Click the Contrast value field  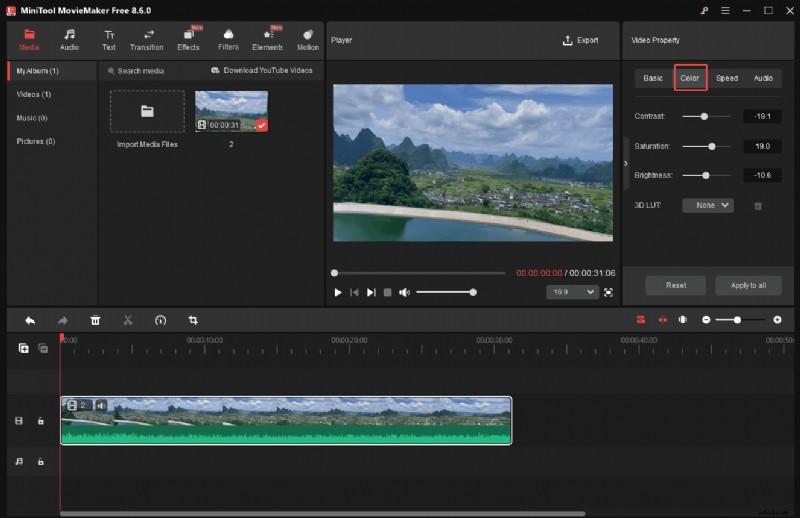coord(762,116)
